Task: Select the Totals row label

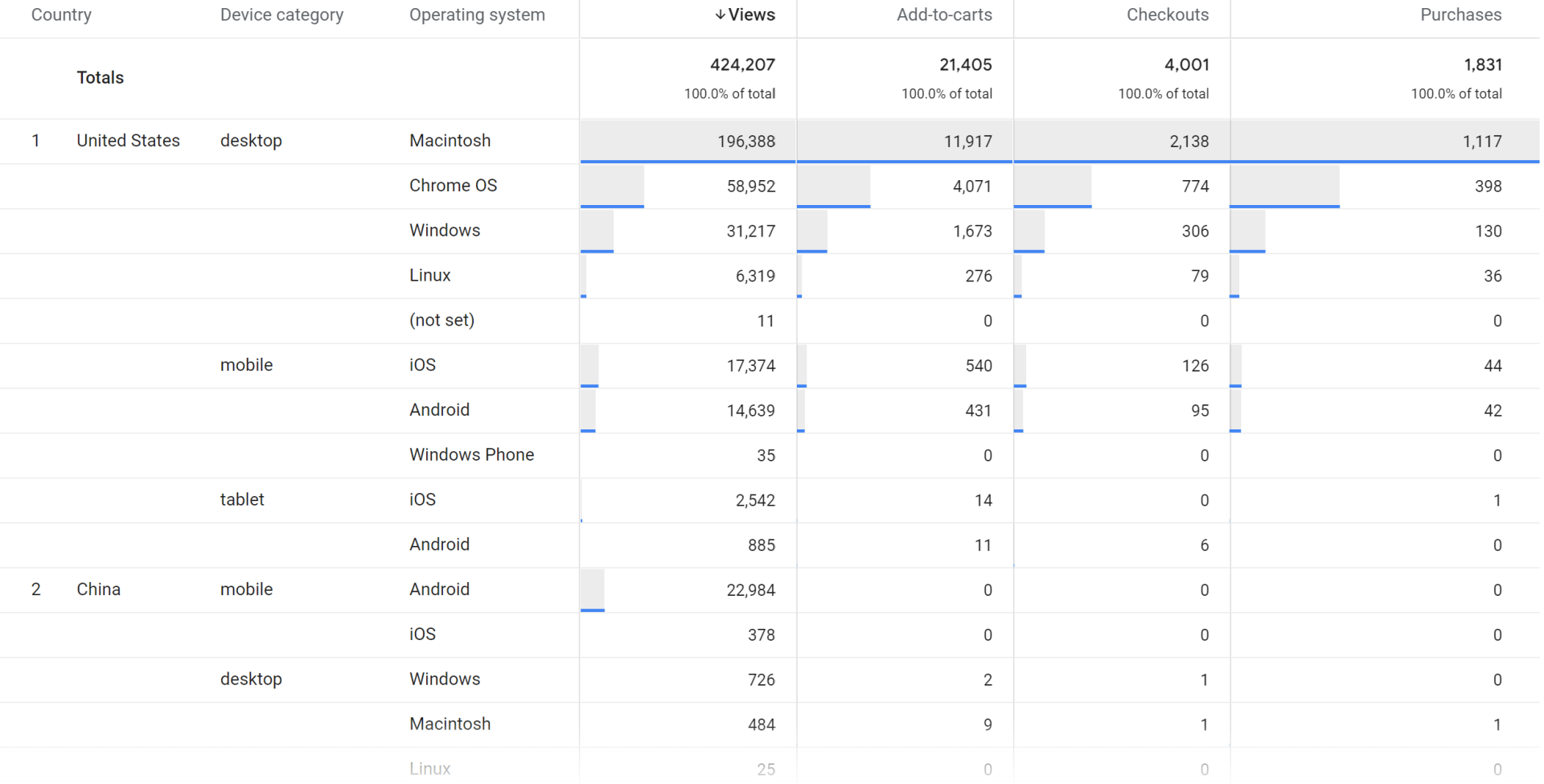Action: 101,78
